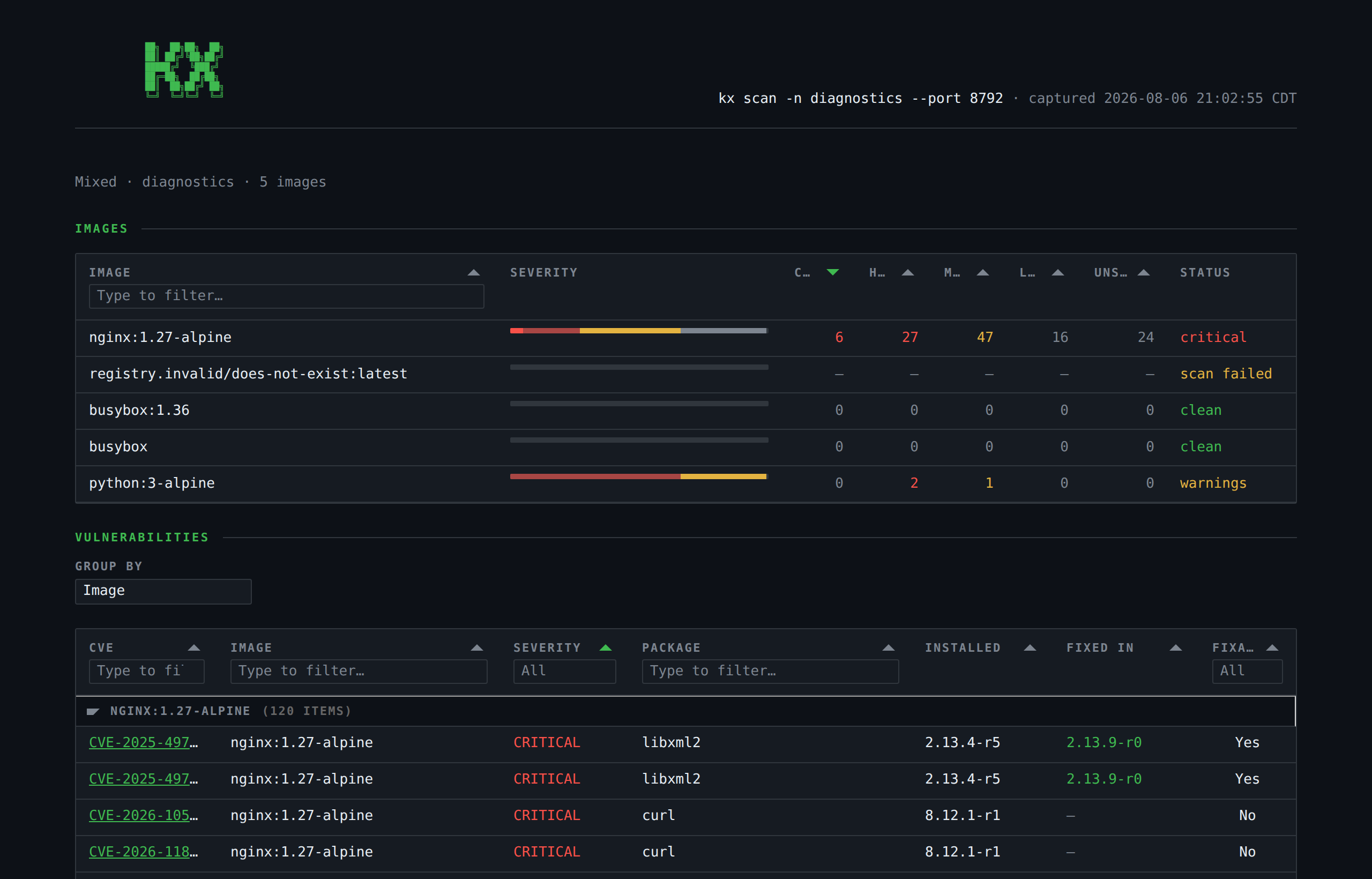Select the nginx:1.27-alpine image row

[686, 338]
